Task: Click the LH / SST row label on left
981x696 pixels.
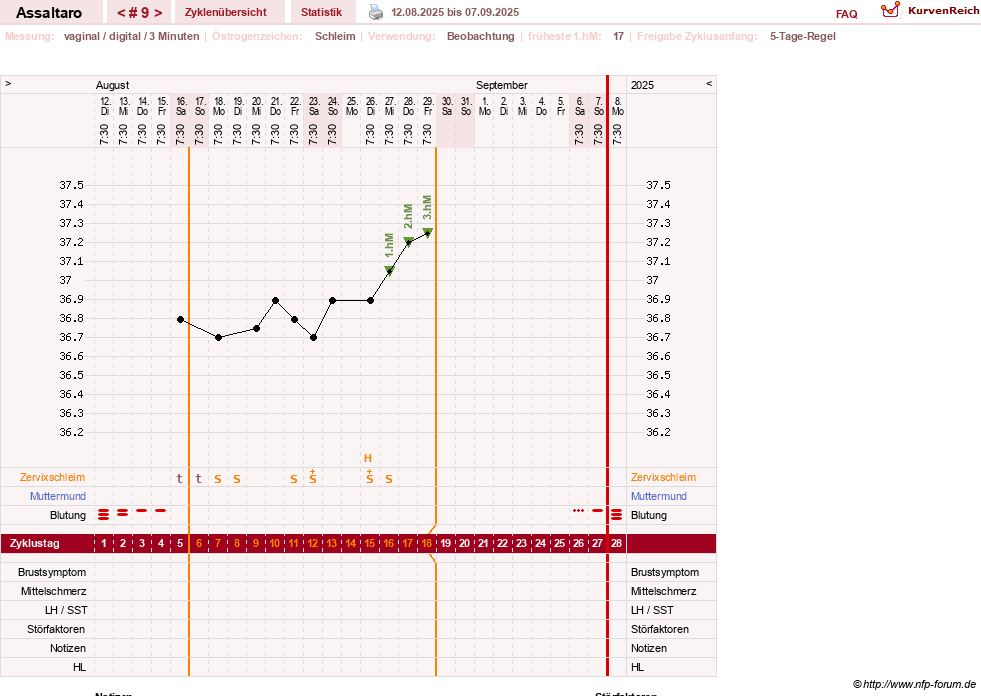Action: (x=66, y=610)
